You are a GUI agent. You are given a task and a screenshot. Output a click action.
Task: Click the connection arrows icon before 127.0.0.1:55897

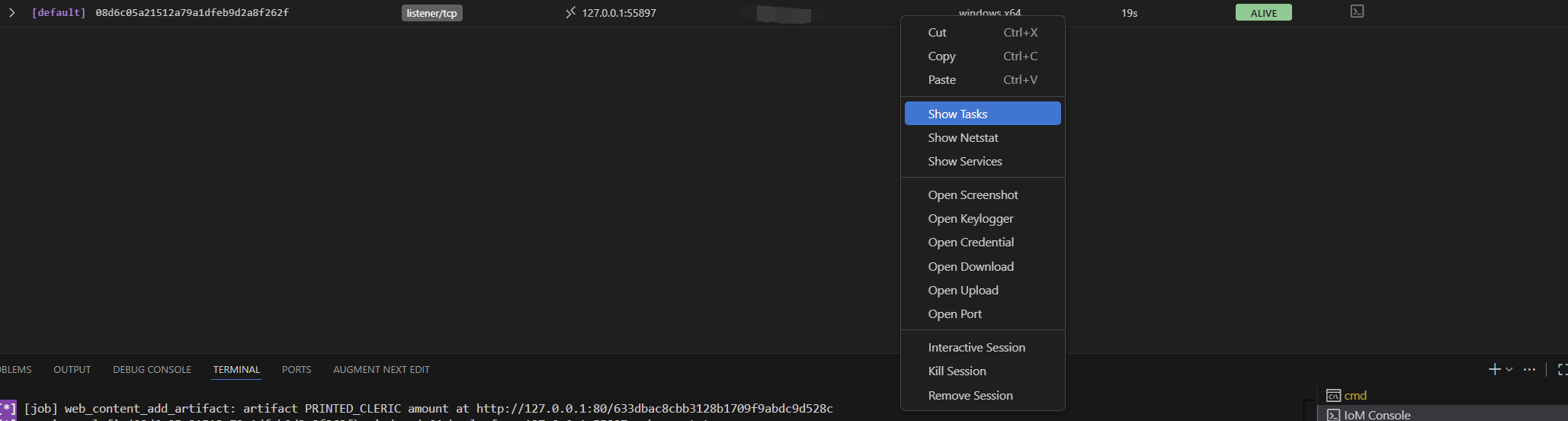coord(570,12)
